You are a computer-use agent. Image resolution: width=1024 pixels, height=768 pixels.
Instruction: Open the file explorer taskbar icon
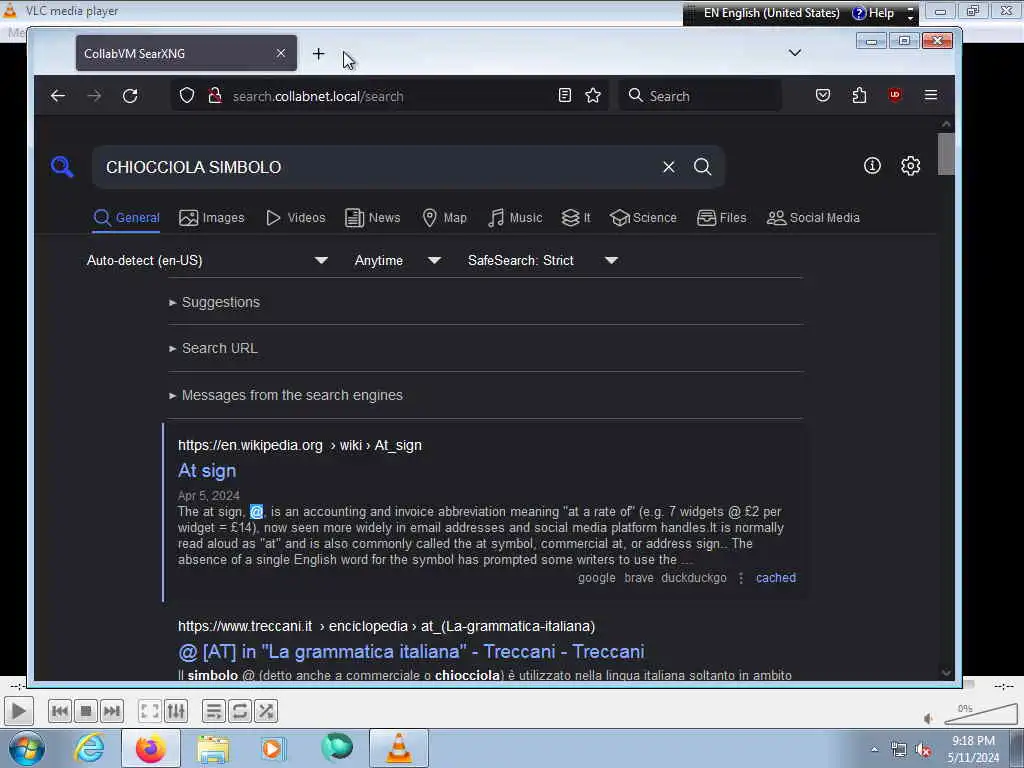[213, 748]
